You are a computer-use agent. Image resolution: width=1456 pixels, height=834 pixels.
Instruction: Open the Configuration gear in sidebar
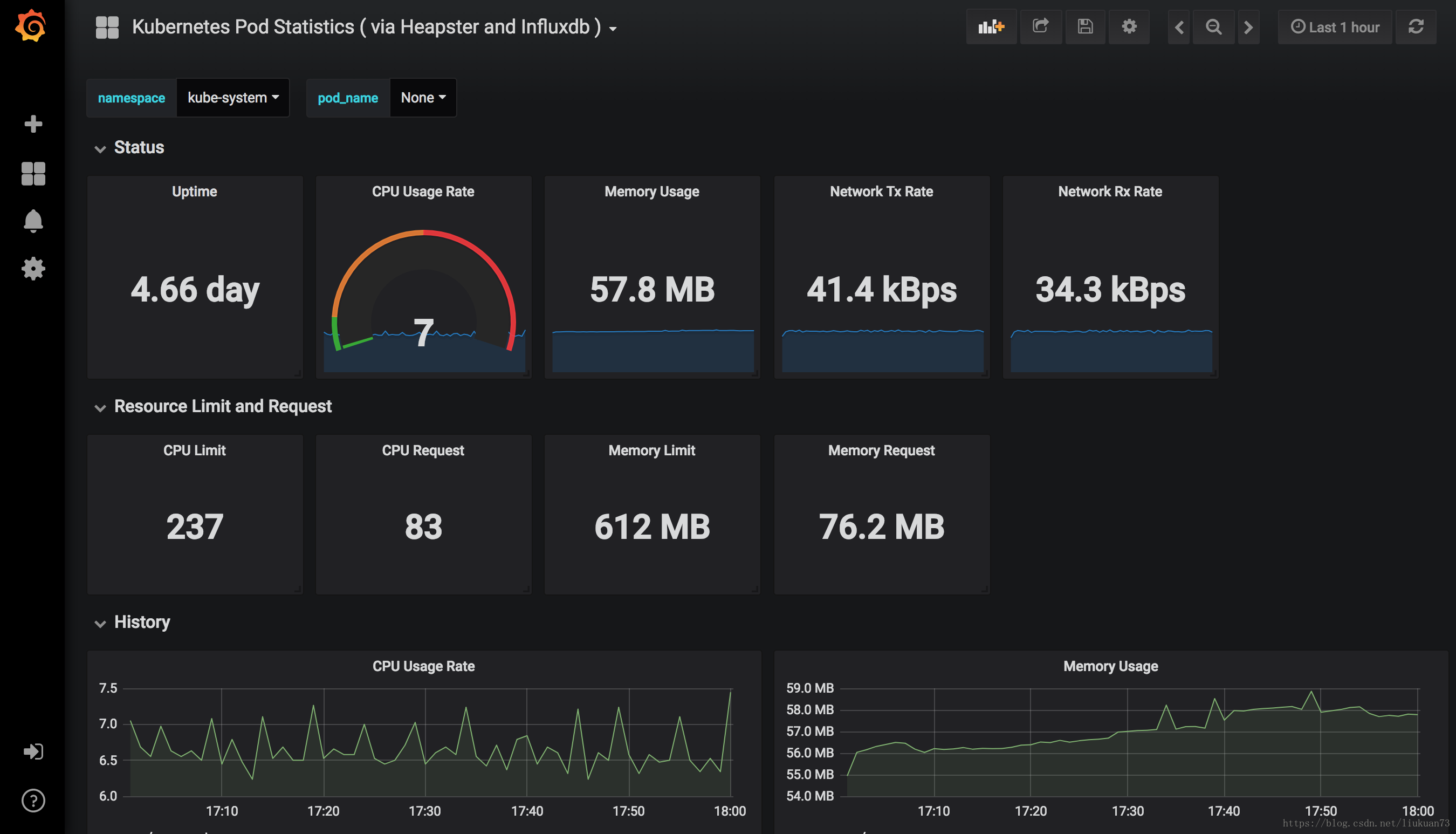click(33, 268)
